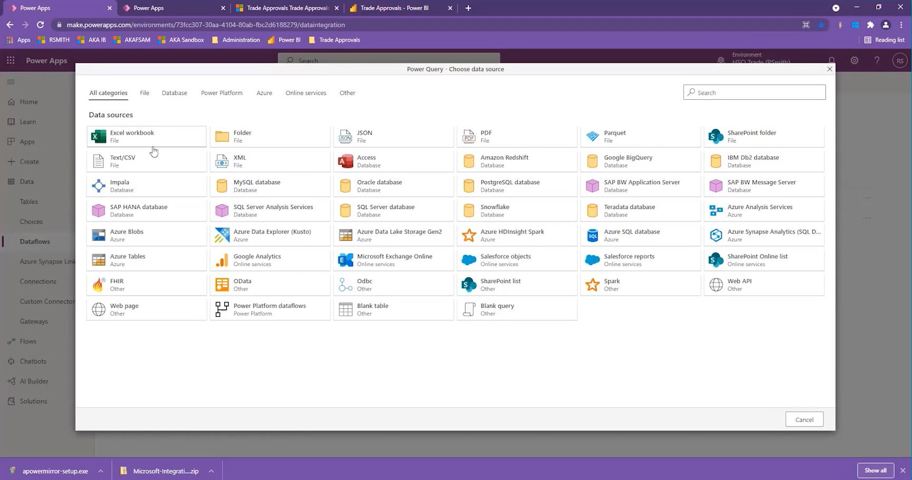Choose the Parquet connector icon
The image size is (912, 480).
tap(592, 137)
